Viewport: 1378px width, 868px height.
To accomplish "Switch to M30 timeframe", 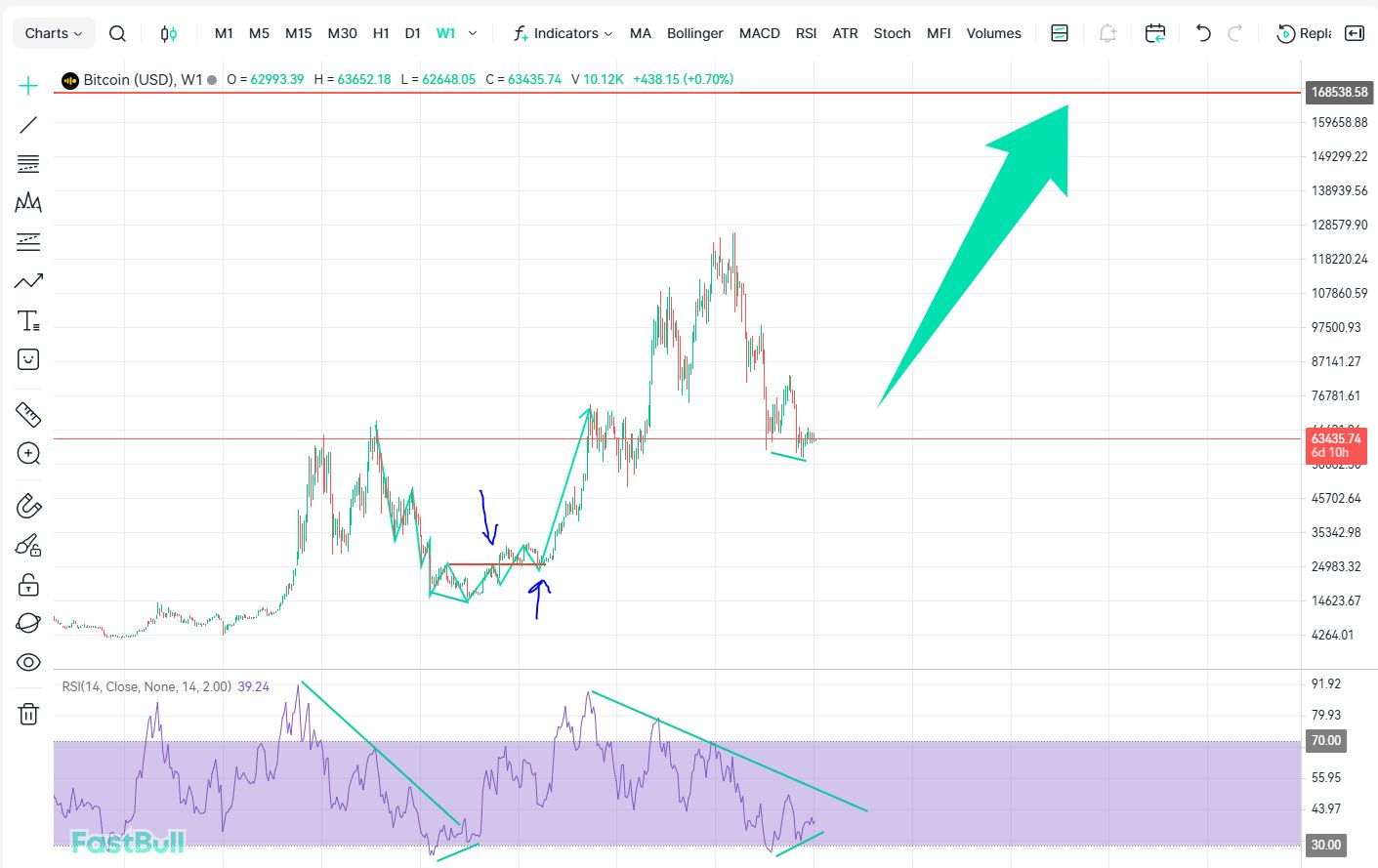I will coord(342,33).
